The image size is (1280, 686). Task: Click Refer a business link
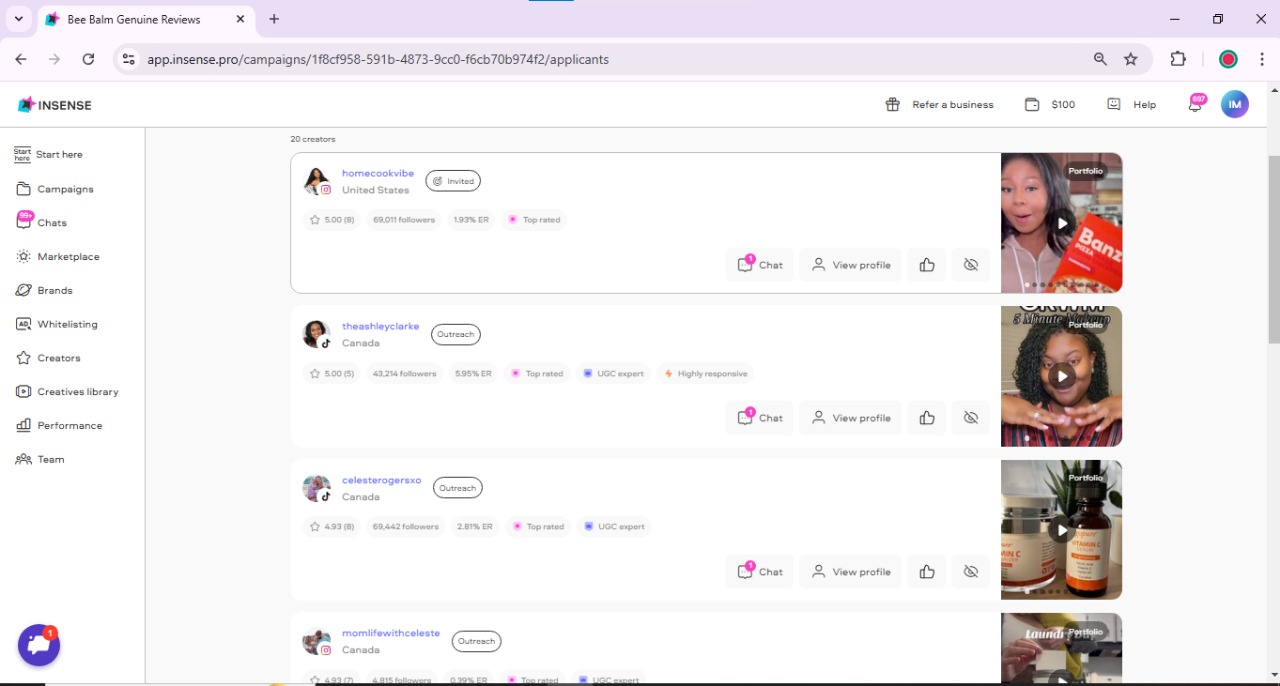pyautogui.click(x=939, y=104)
